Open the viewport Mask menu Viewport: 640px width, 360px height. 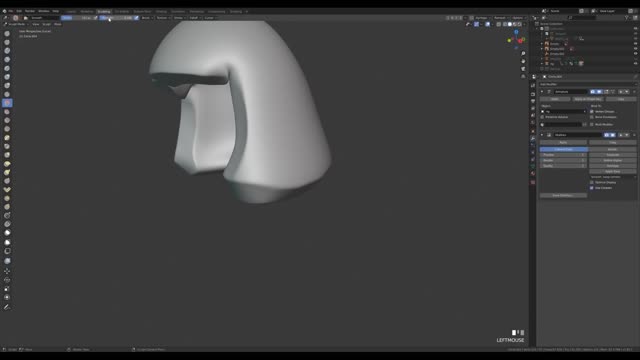click(58, 24)
